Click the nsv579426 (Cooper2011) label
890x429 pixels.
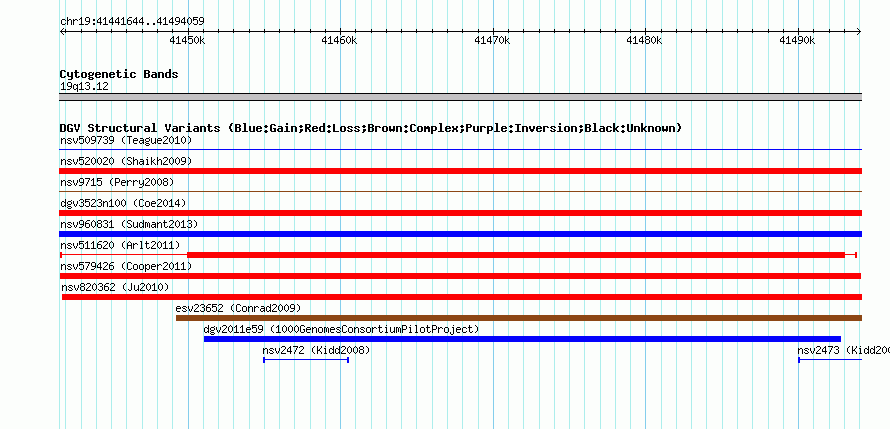click(x=126, y=266)
